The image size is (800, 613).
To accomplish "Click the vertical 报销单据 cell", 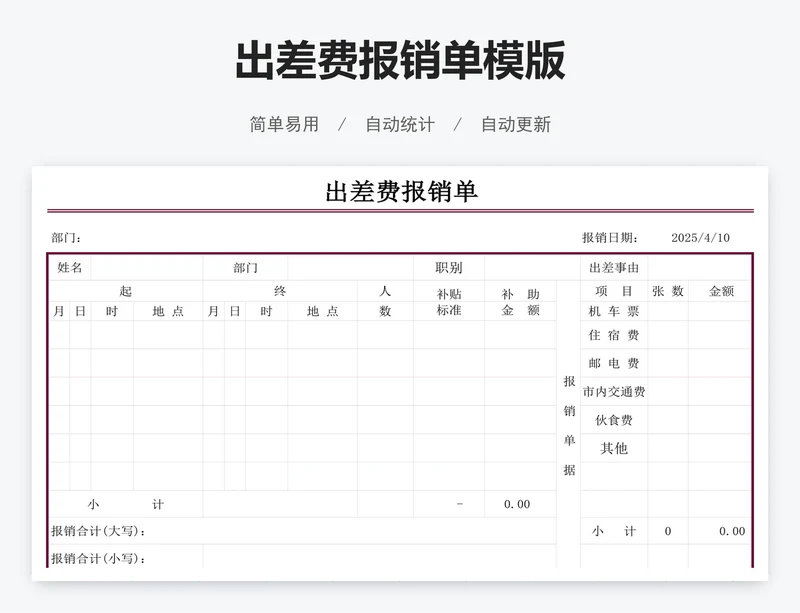I will [x=569, y=425].
